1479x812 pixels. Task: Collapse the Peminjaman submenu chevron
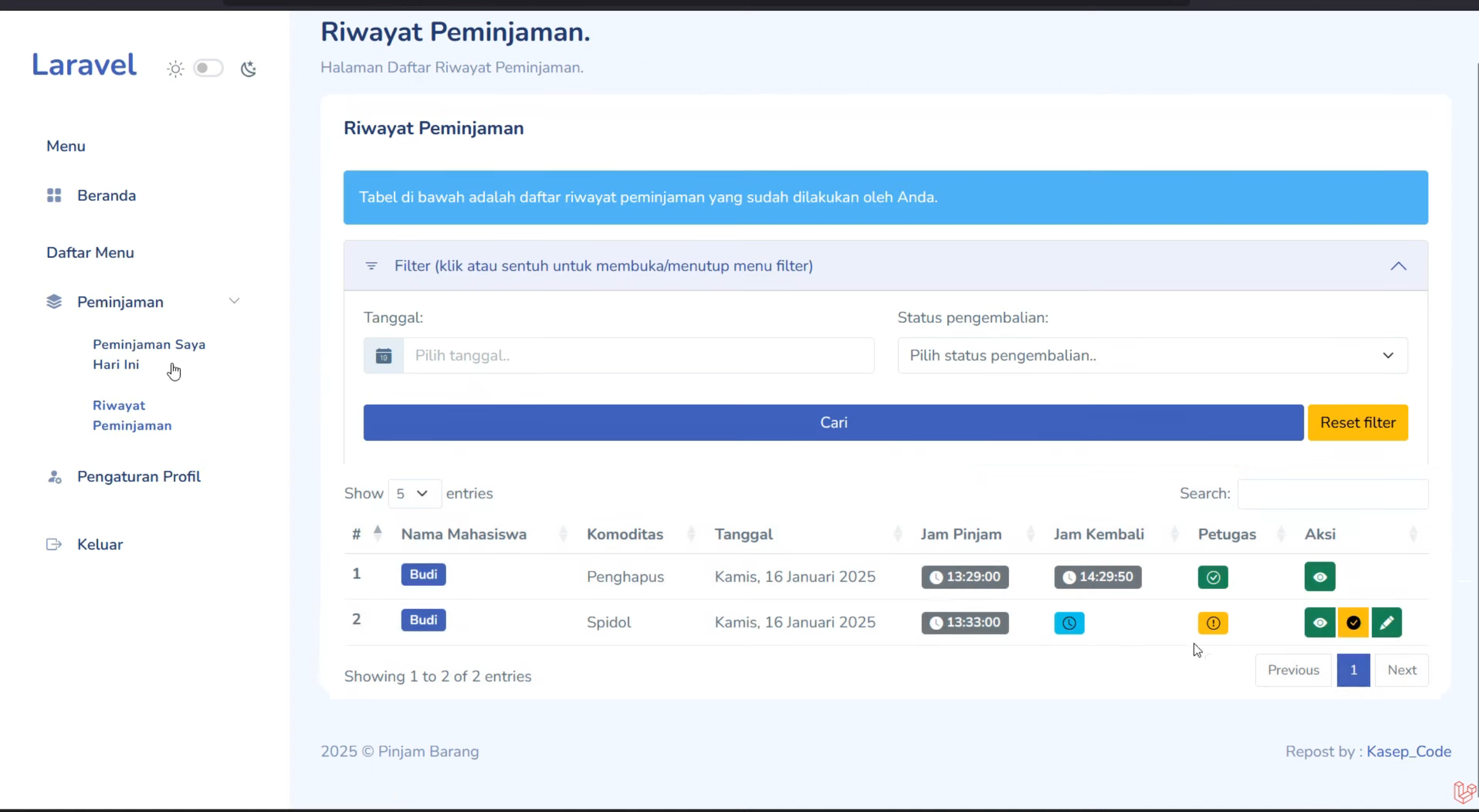coord(234,301)
